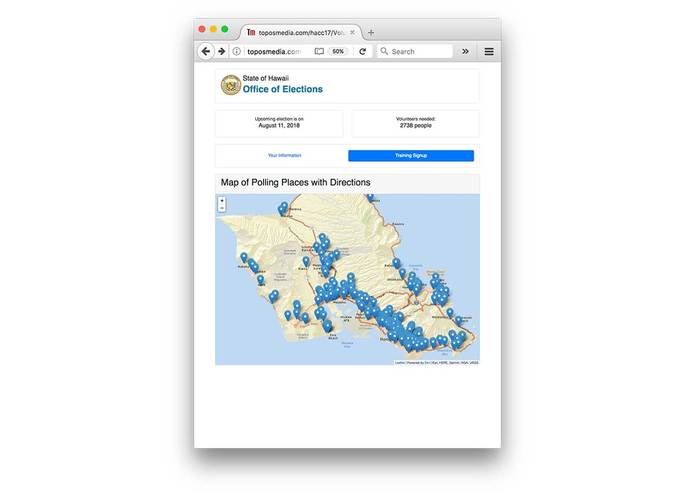Click the 2738 people volunteers count

(x=416, y=125)
